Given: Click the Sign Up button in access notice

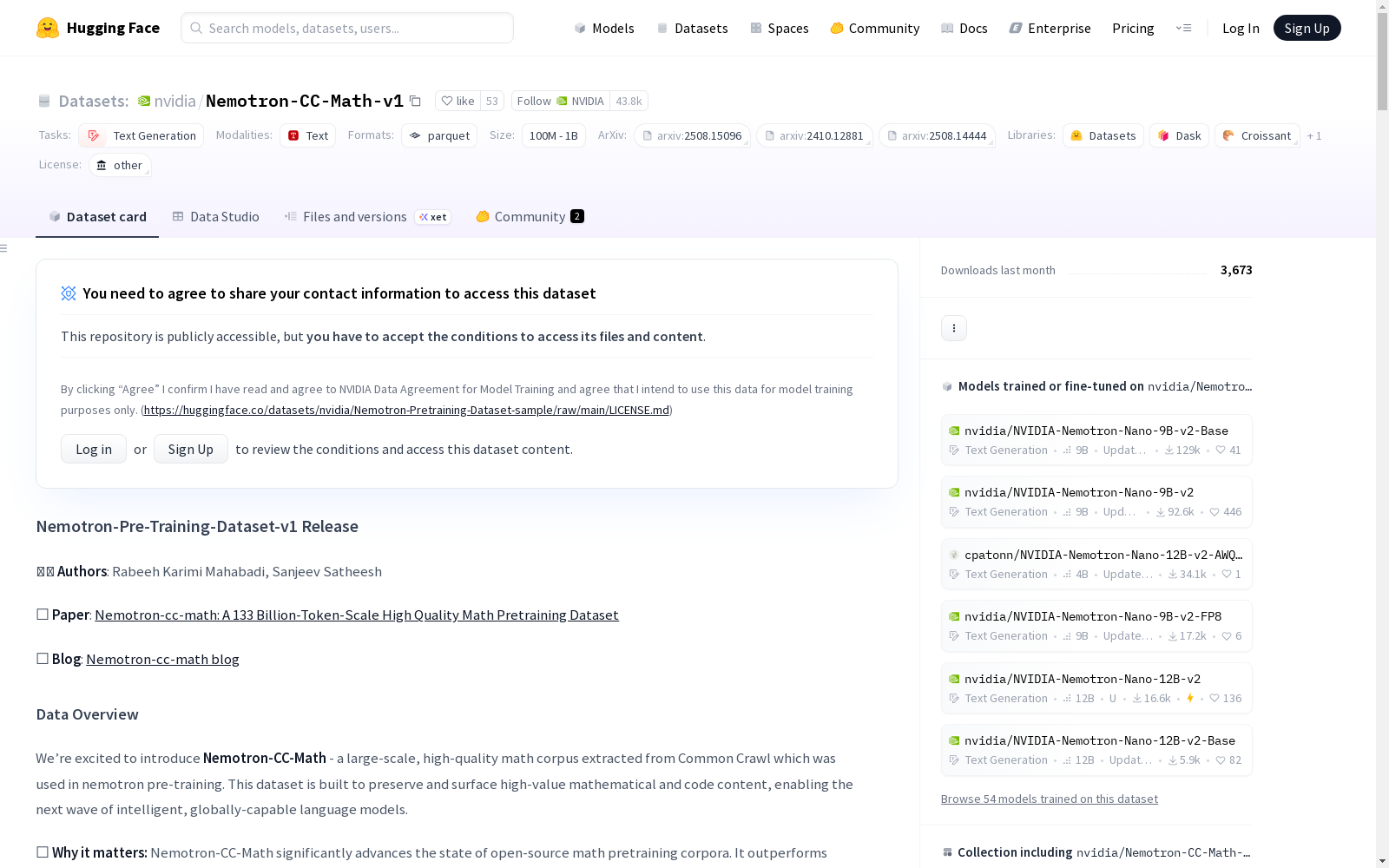Looking at the screenshot, I should pos(191,449).
